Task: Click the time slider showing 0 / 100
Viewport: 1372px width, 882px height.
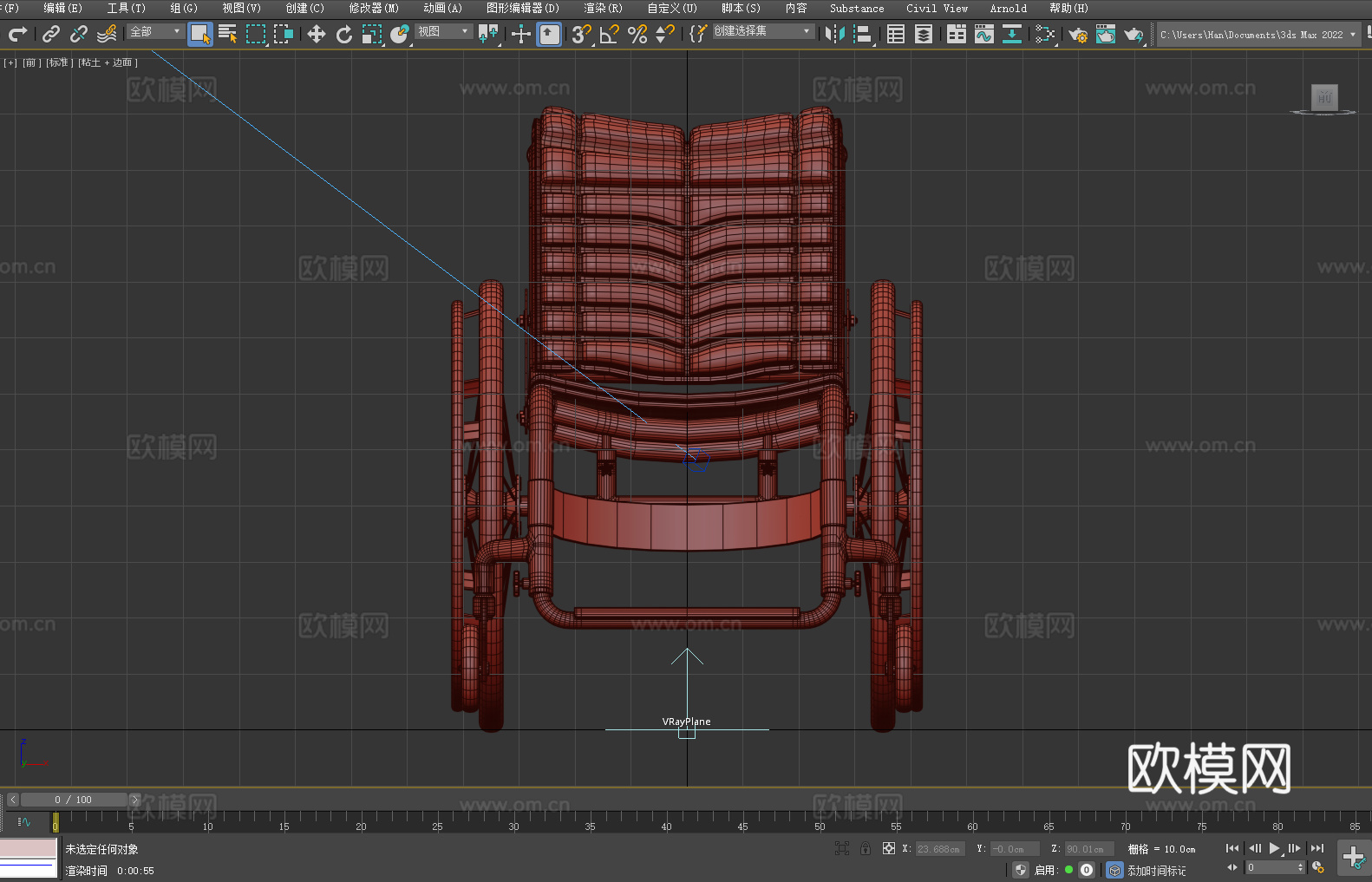Action: click(74, 800)
